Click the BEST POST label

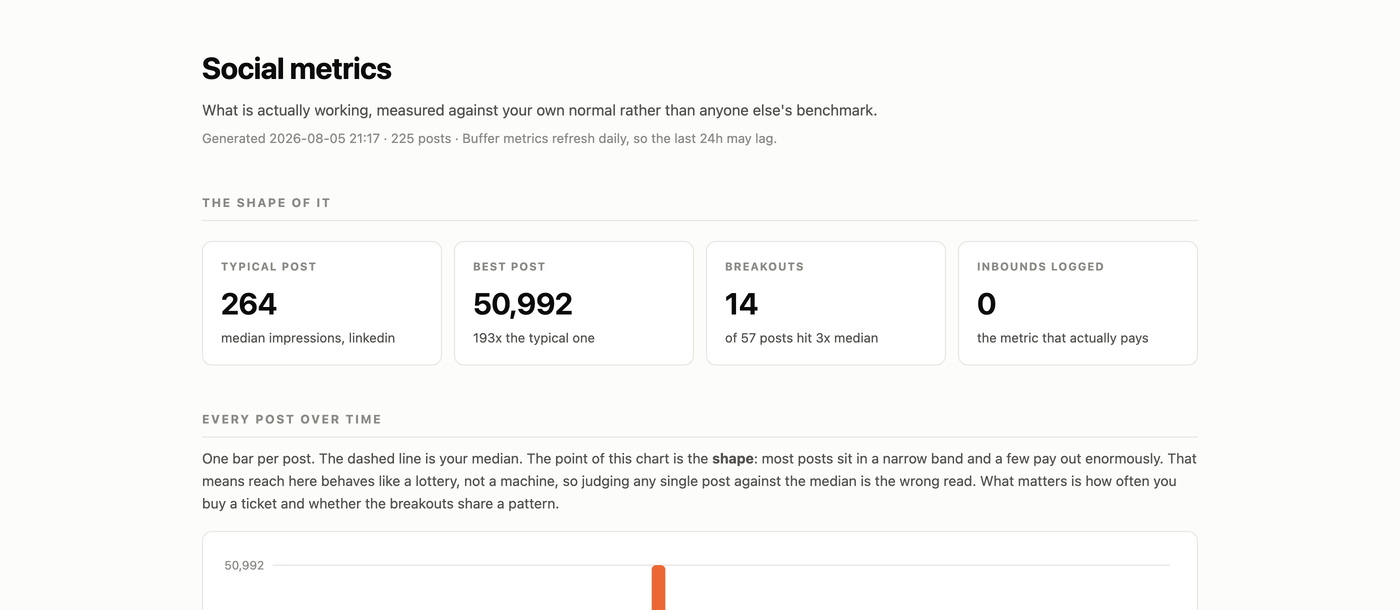pos(509,267)
